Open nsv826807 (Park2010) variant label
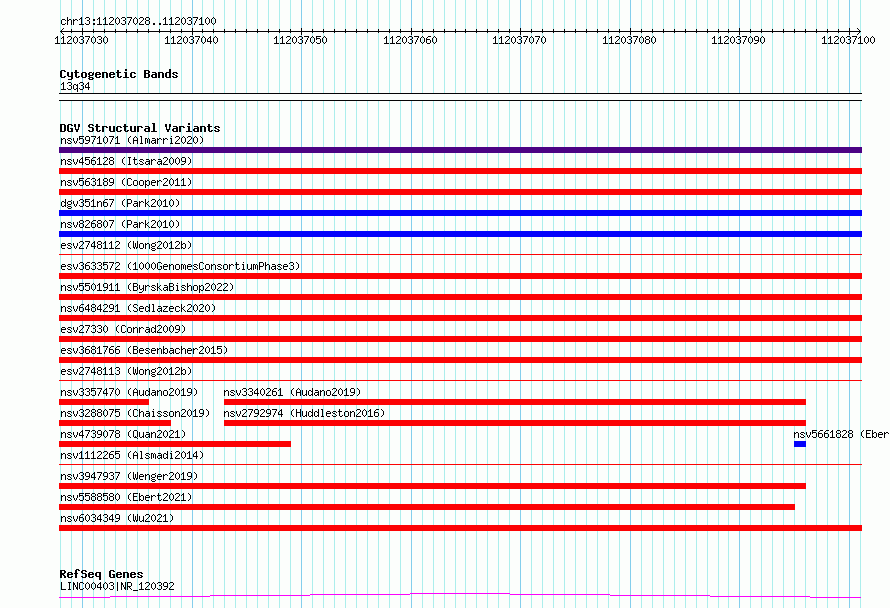The height and width of the screenshot is (608, 890). coord(120,224)
